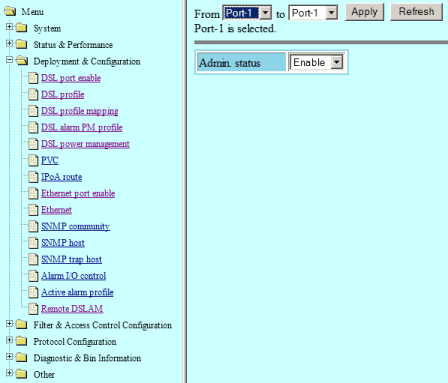Collapse the Deployment & Configuration node
448x383 pixels.
9,60
